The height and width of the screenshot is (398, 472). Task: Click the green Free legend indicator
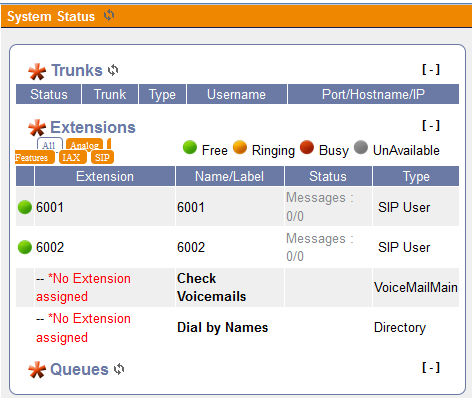(190, 147)
